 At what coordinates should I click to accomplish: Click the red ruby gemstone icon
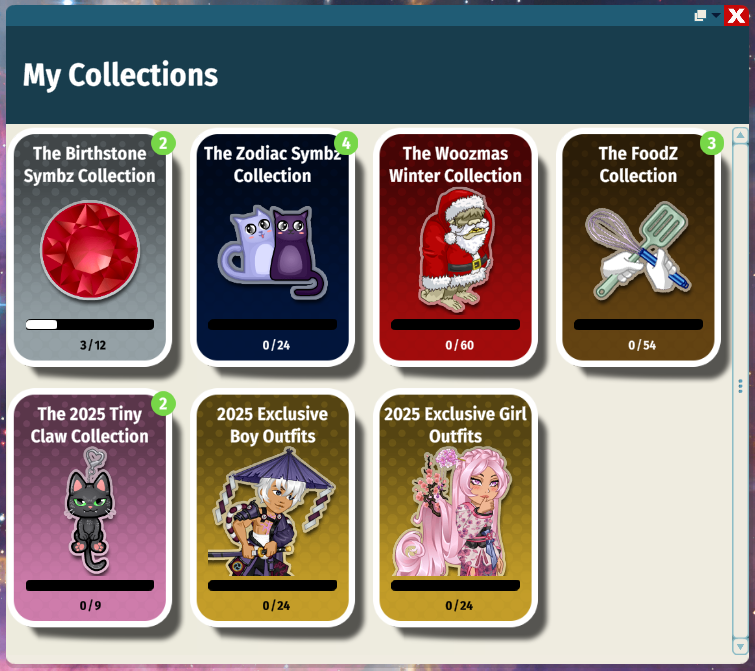pos(90,250)
